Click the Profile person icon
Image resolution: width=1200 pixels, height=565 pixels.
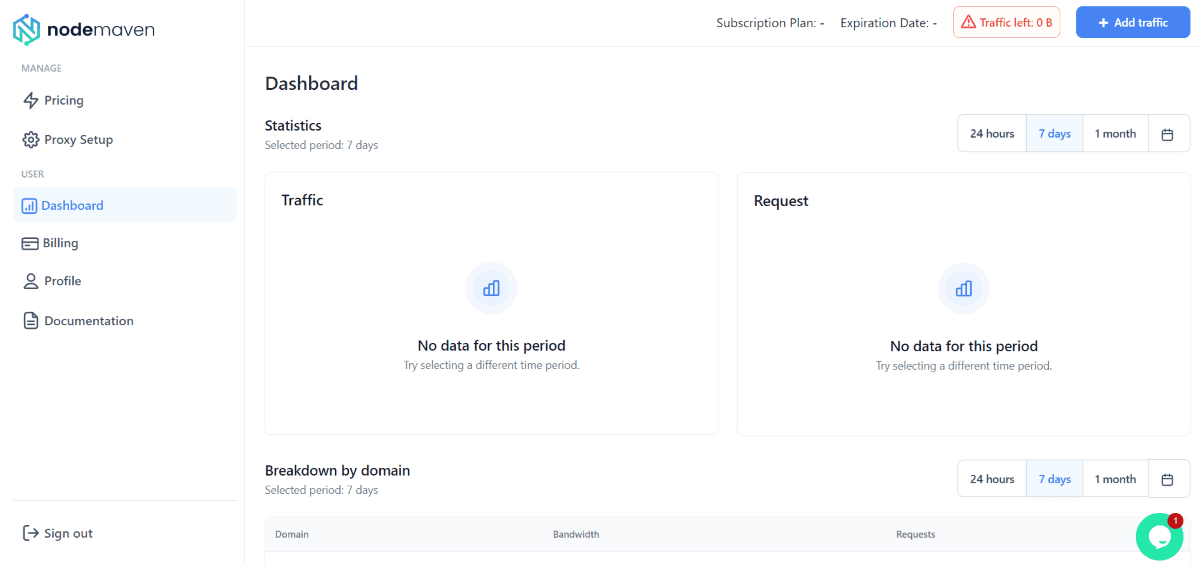31,281
